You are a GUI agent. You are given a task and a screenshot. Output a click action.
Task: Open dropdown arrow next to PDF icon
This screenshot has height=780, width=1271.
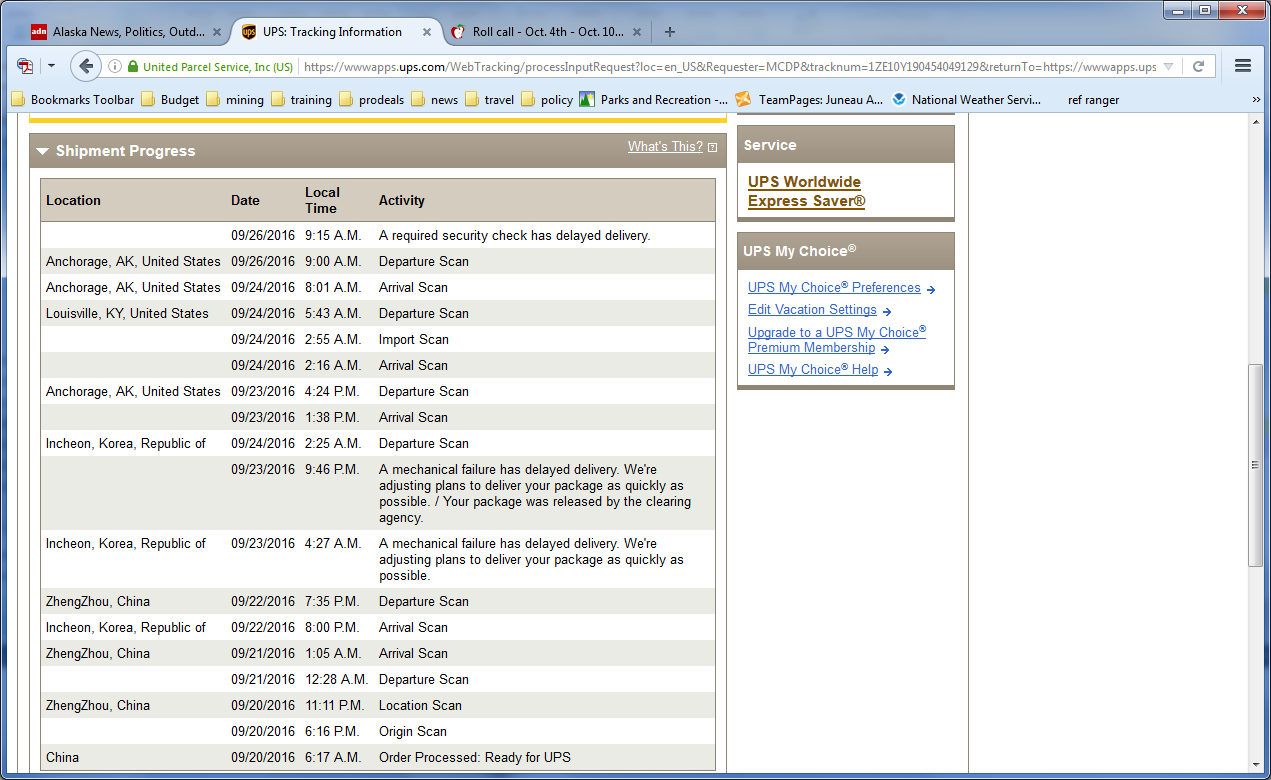[x=51, y=66]
